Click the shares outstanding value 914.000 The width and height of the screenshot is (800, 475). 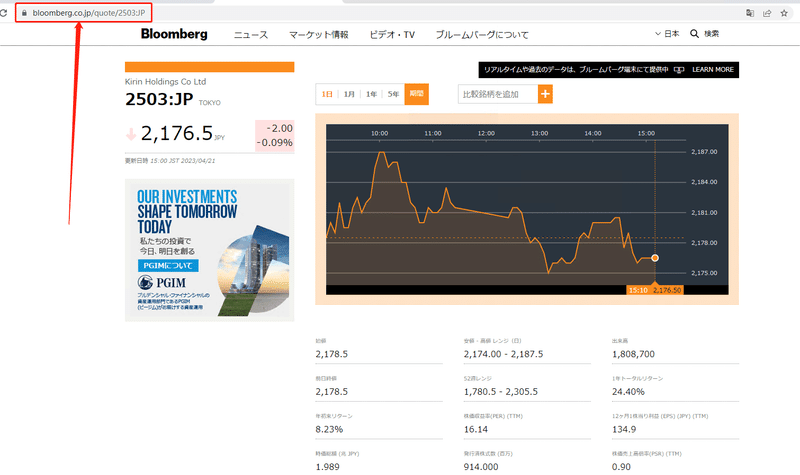(x=481, y=467)
